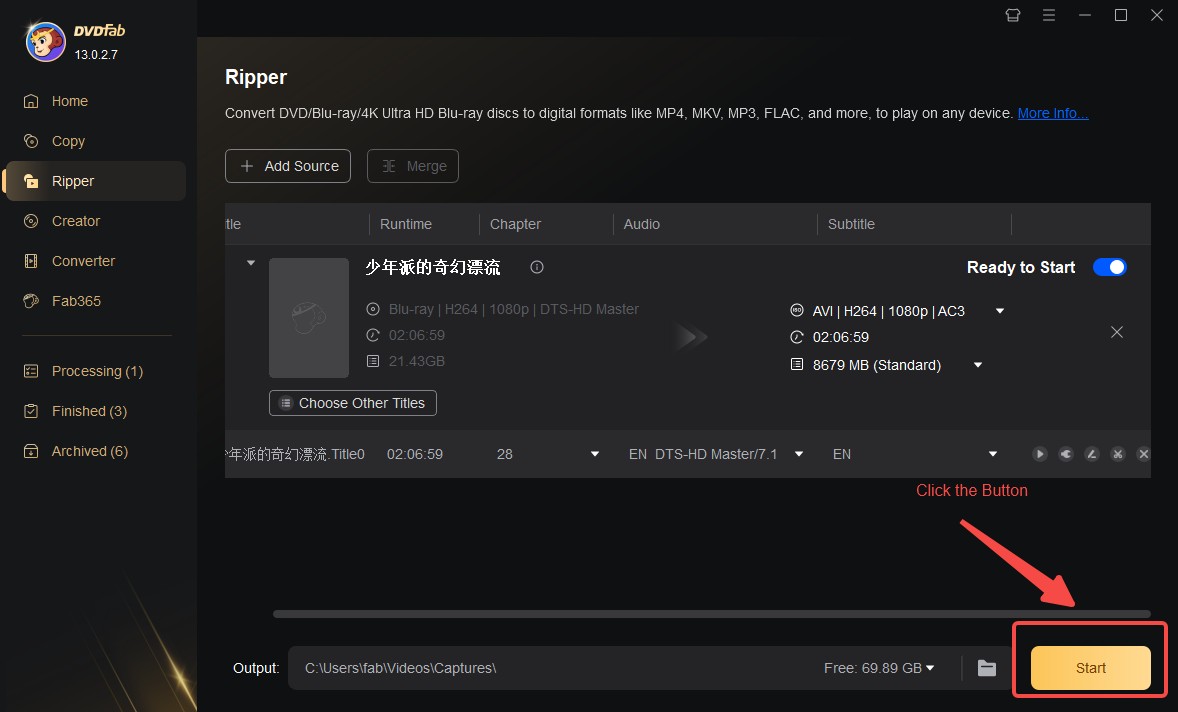
Task: Click the horizontal scrollbar under the title list
Action: [x=711, y=614]
